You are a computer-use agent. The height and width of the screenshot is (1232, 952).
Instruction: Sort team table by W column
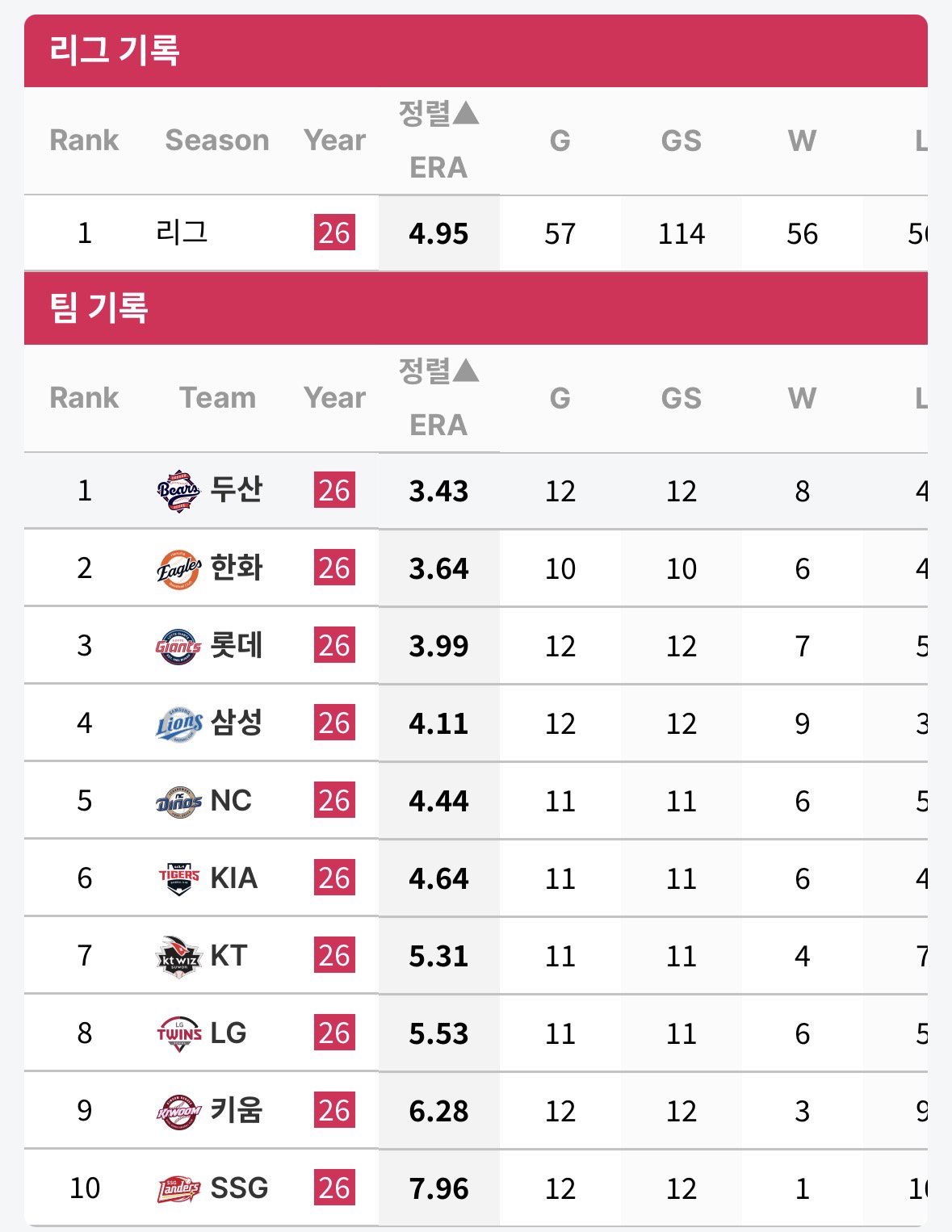(802, 398)
